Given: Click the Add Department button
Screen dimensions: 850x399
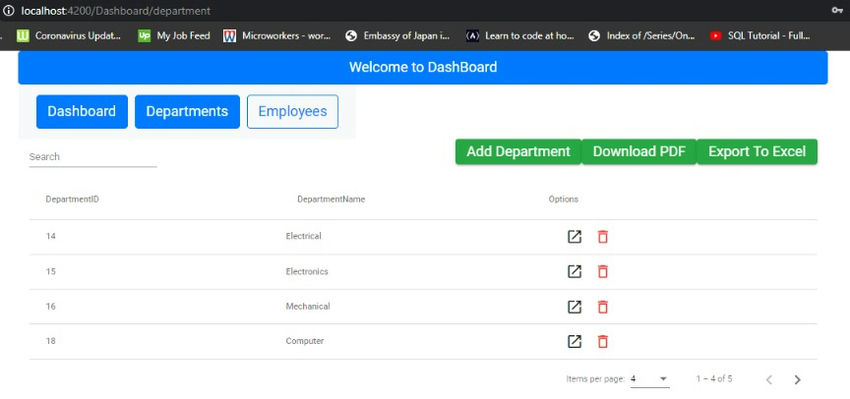Looking at the screenshot, I should click(518, 152).
